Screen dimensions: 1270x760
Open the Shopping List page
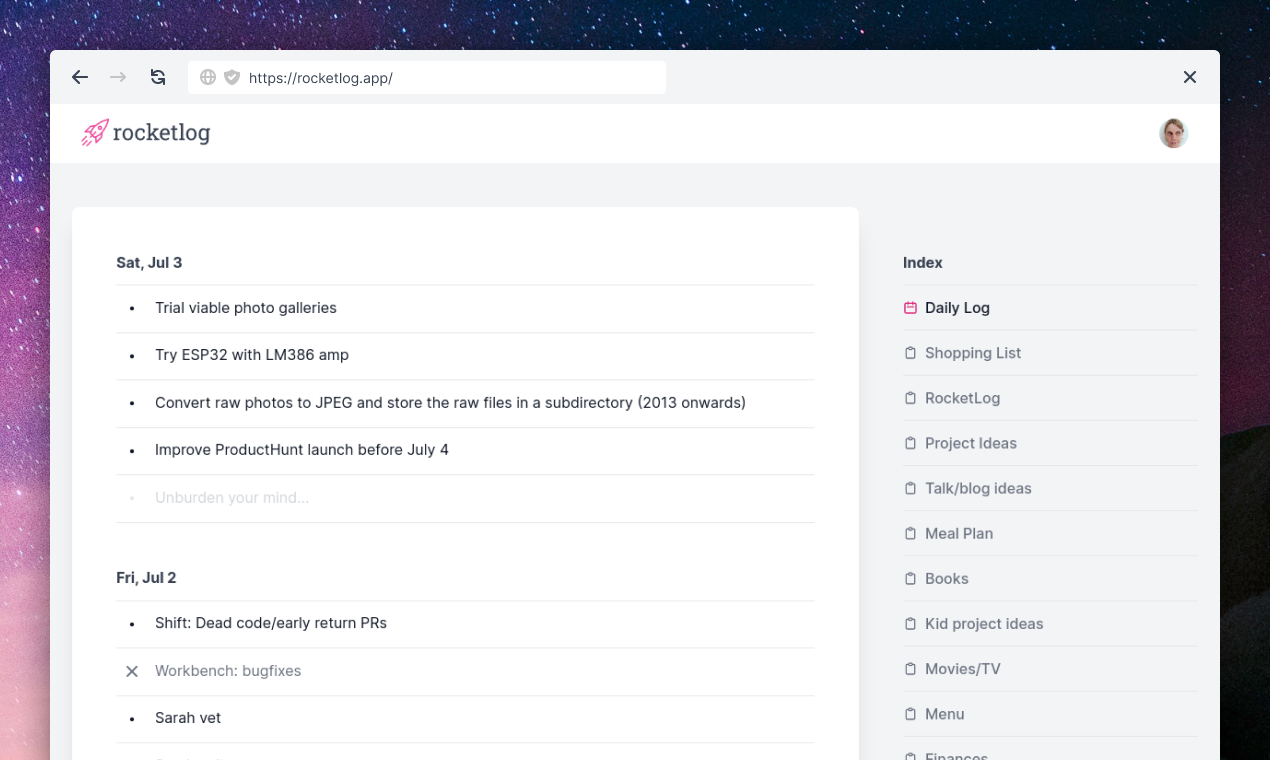point(973,353)
